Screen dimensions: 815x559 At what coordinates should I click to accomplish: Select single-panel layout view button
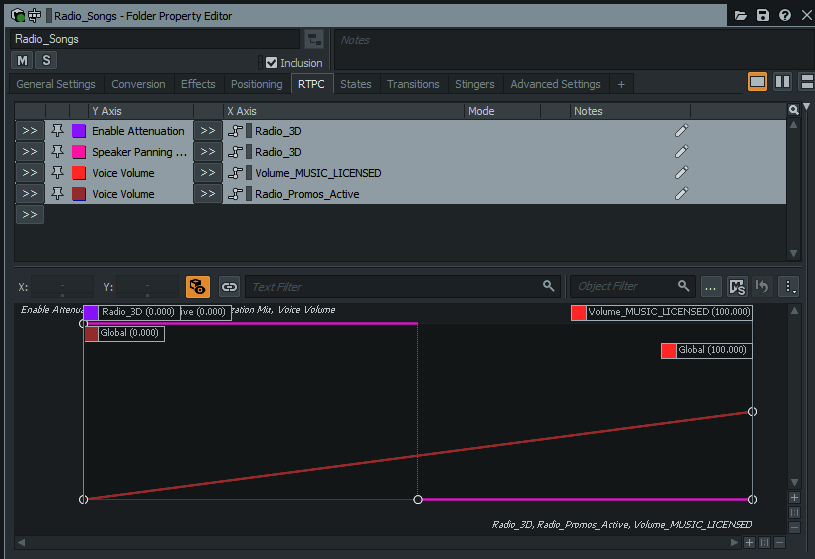click(757, 82)
